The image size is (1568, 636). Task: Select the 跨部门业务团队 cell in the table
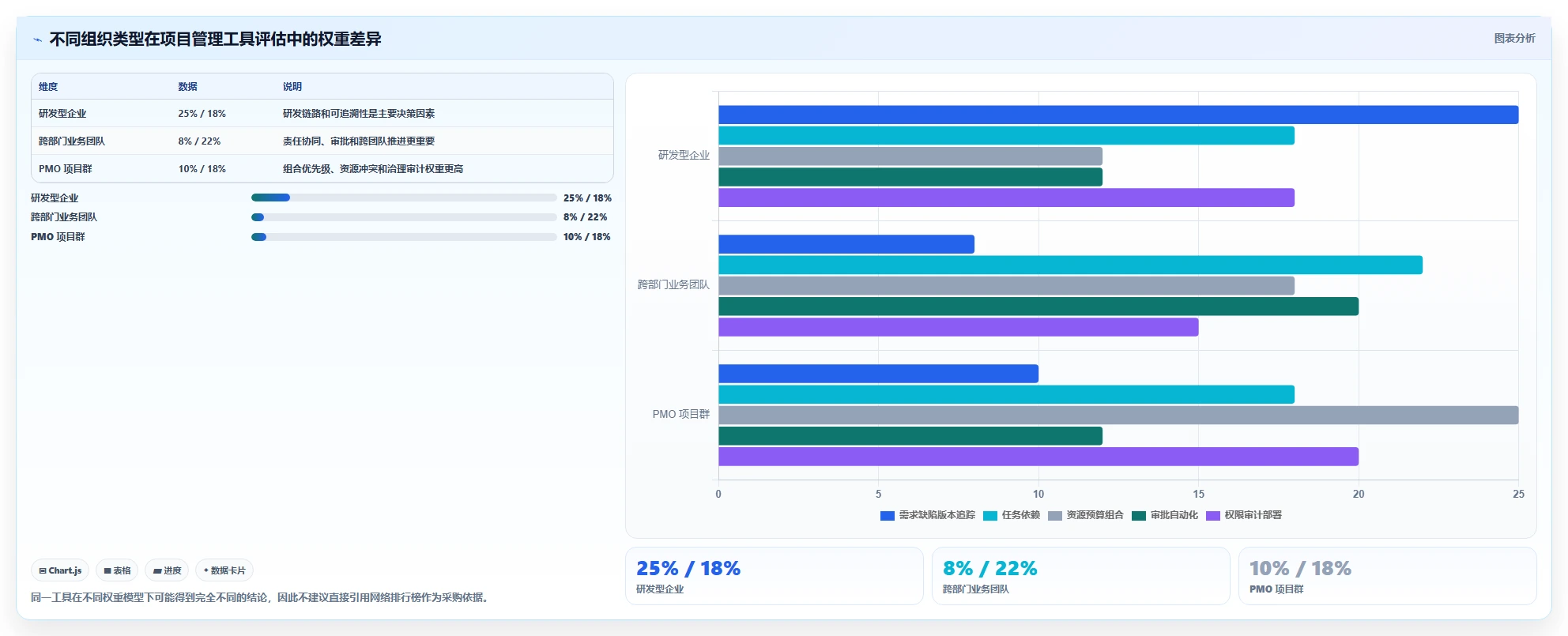pyautogui.click(x=72, y=141)
